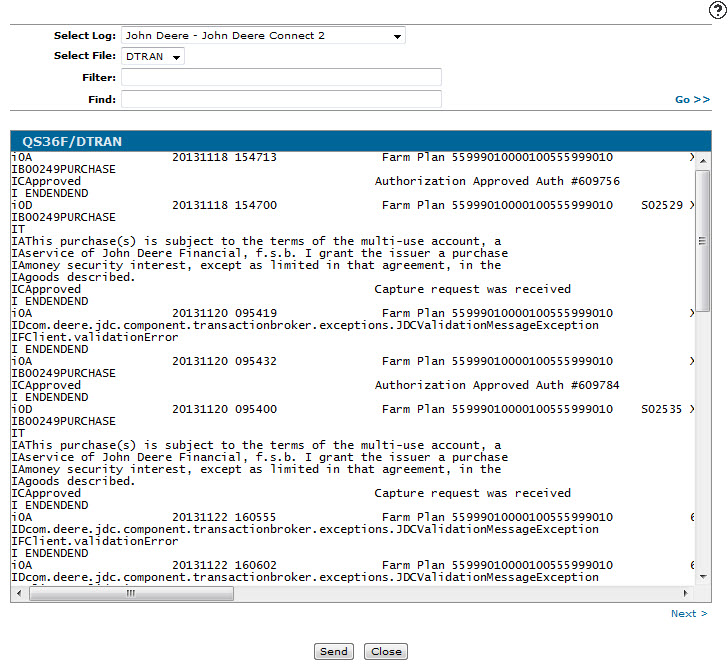728x666 pixels.
Task: Follow the Go >> link
Action: coord(692,100)
